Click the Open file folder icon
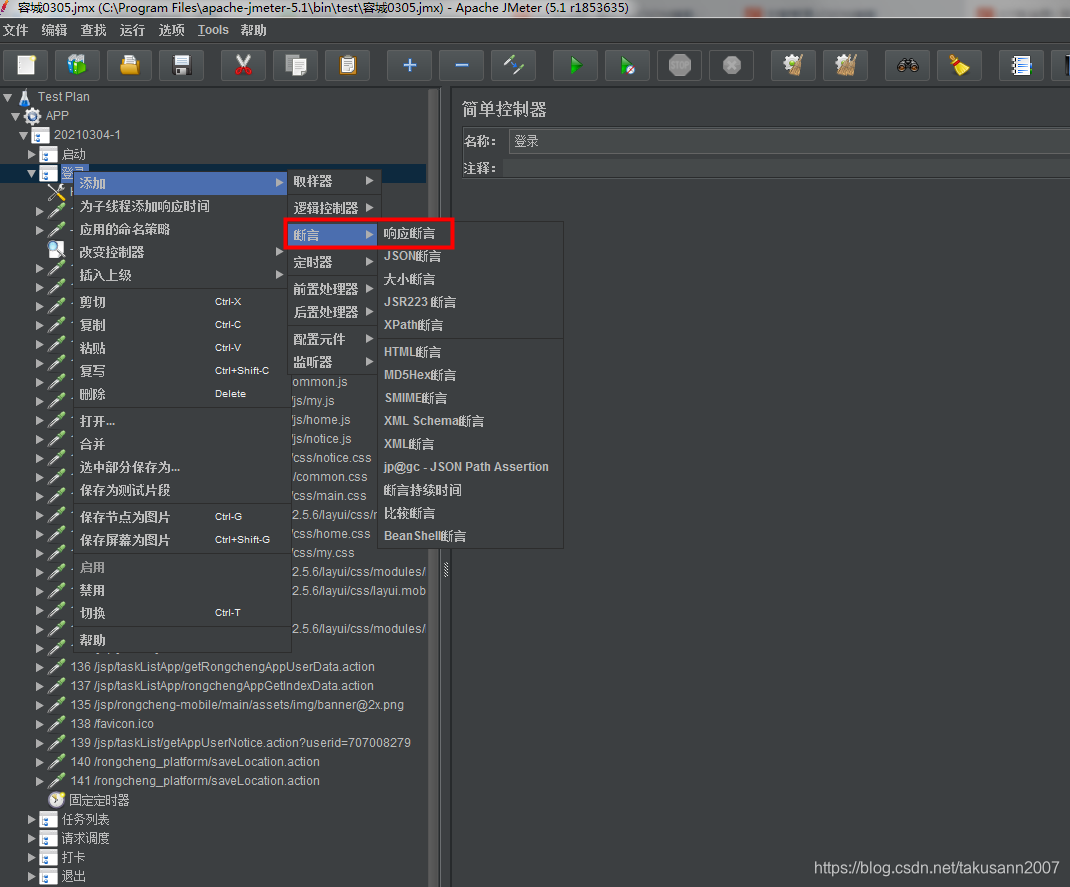 tap(130, 66)
